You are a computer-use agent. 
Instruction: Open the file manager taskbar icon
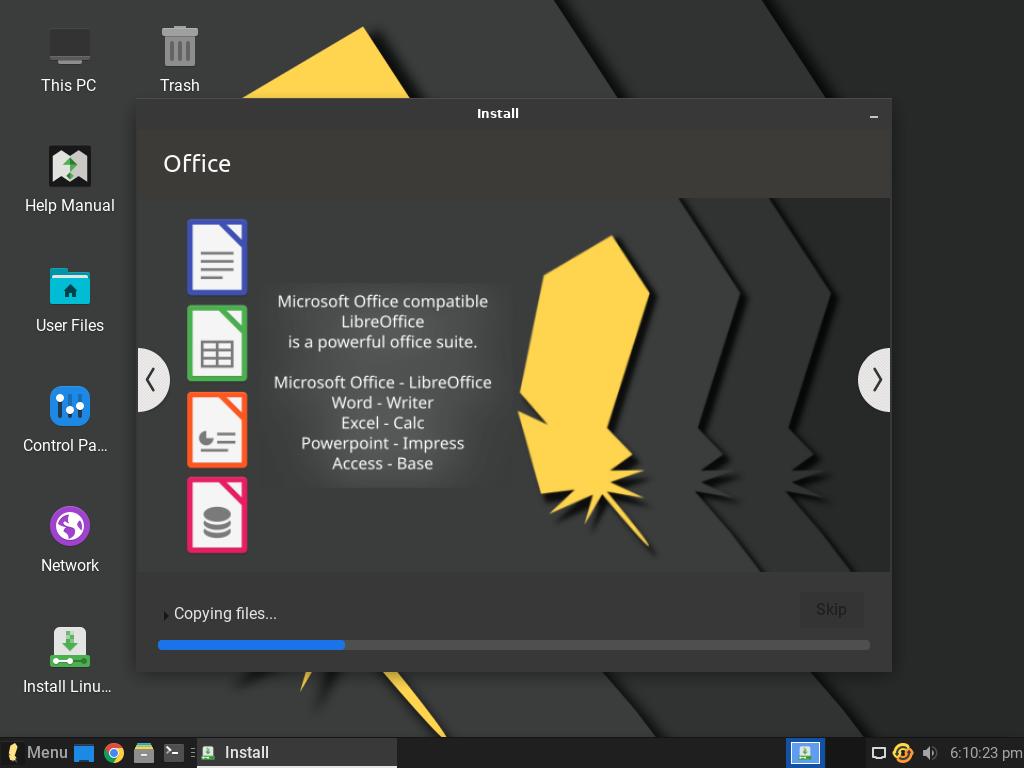pyautogui.click(x=144, y=753)
